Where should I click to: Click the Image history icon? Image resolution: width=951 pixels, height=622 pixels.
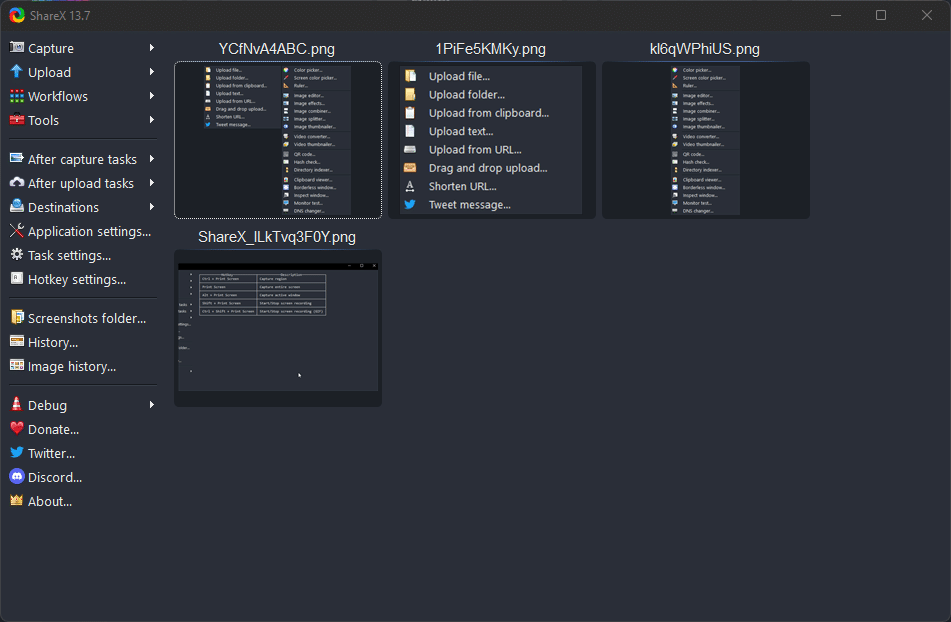click(17, 366)
